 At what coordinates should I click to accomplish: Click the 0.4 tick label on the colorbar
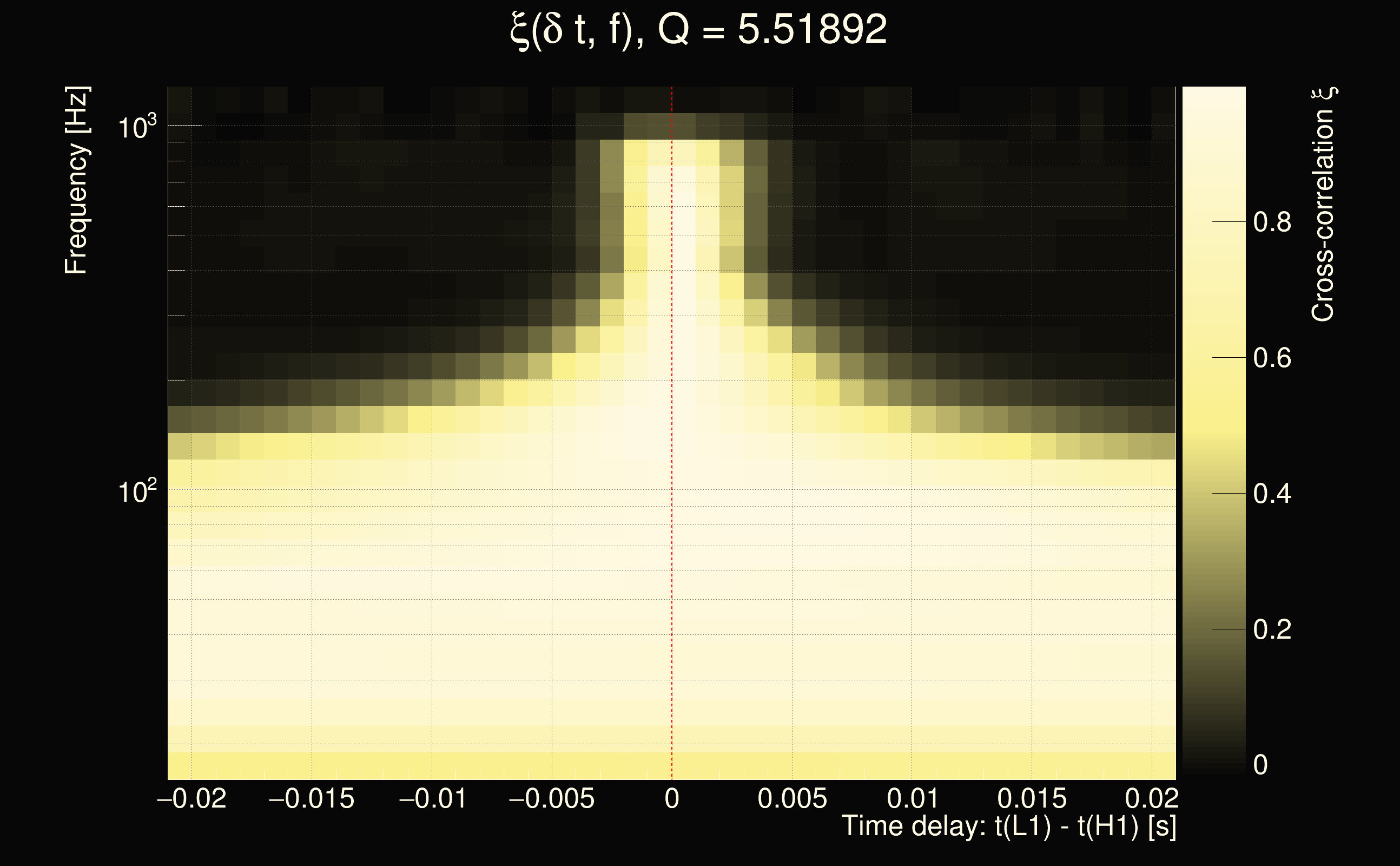coord(1272,494)
